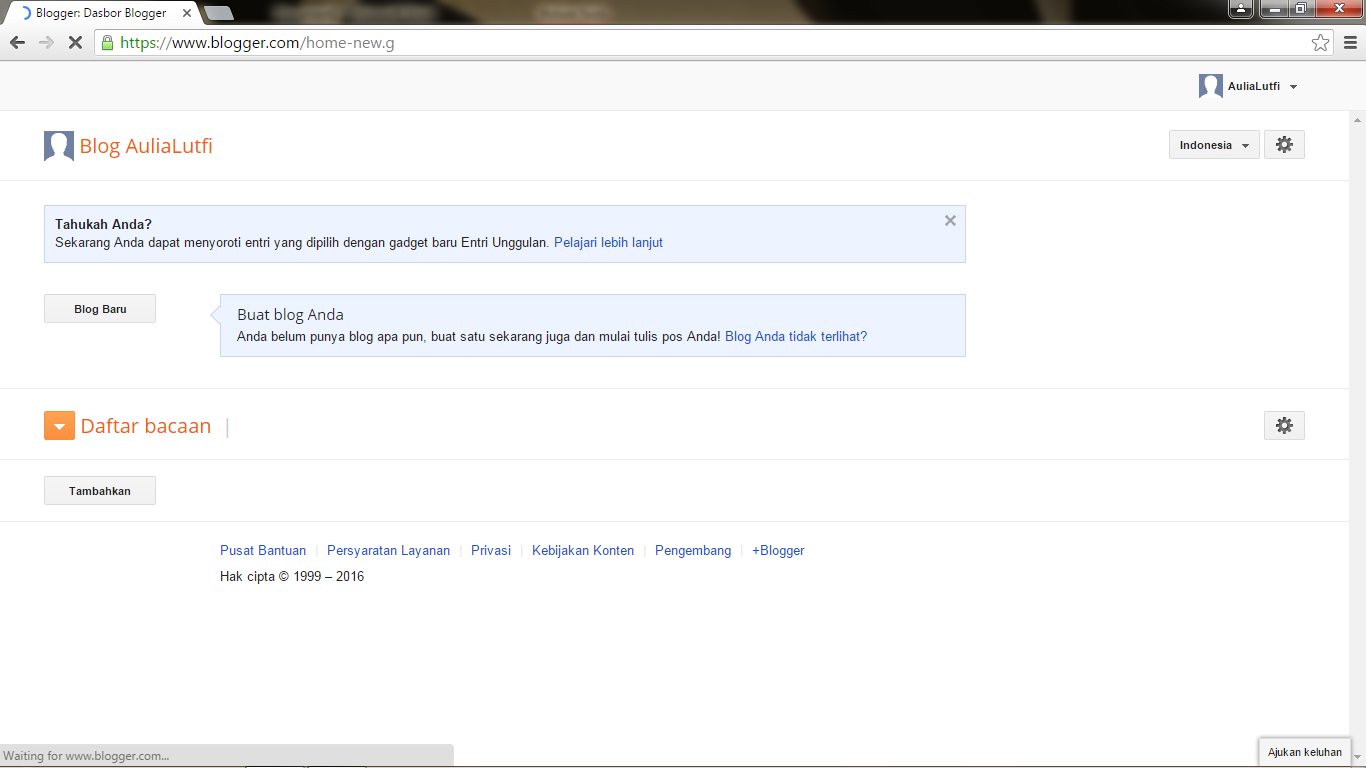This screenshot has height=768, width=1366.
Task: Open the Persyaratan Layanan link
Action: click(x=388, y=550)
